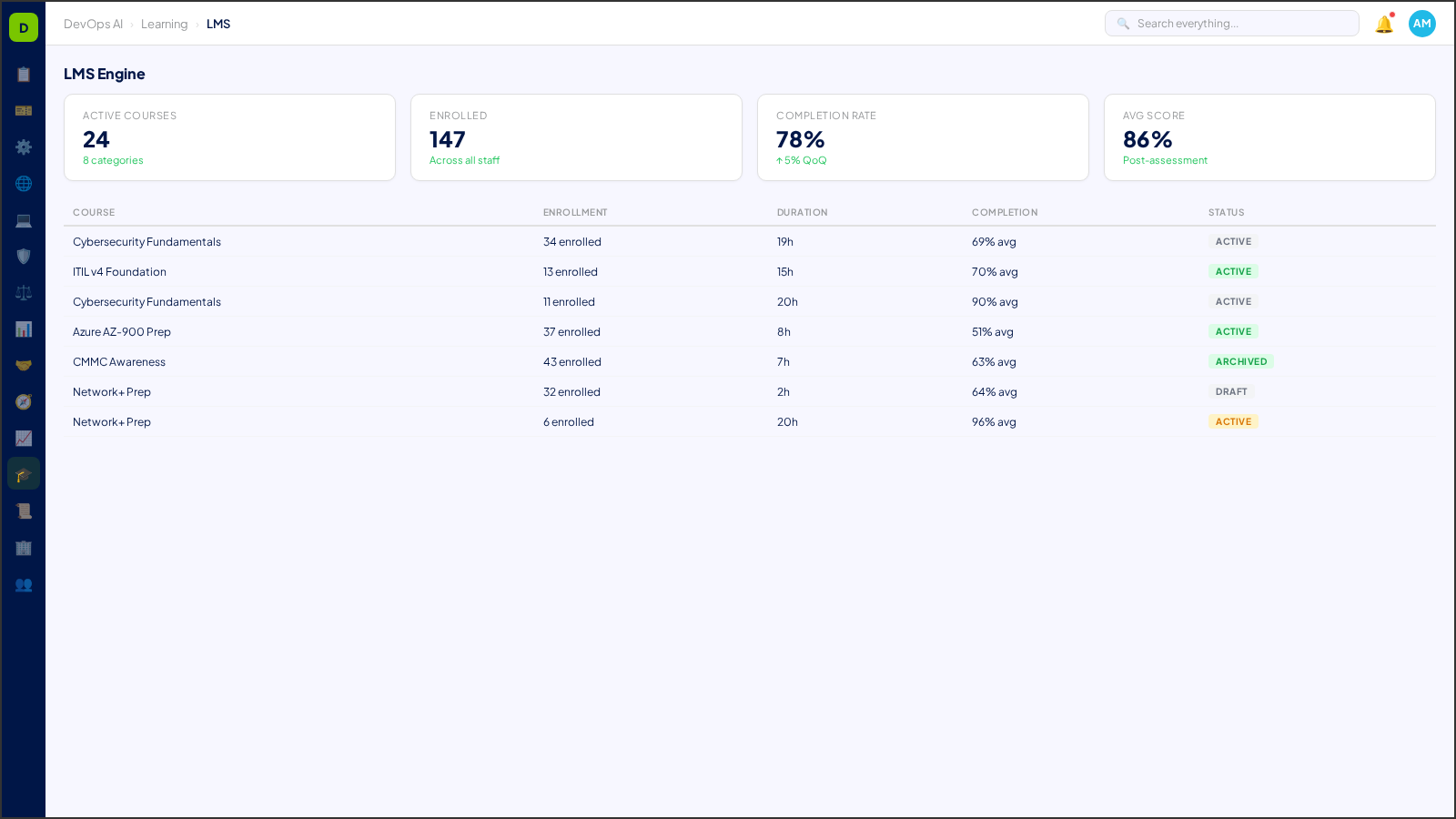Screen dimensions: 1456x819
Task: Sort the table by COMPLETION column
Action: tap(1005, 212)
